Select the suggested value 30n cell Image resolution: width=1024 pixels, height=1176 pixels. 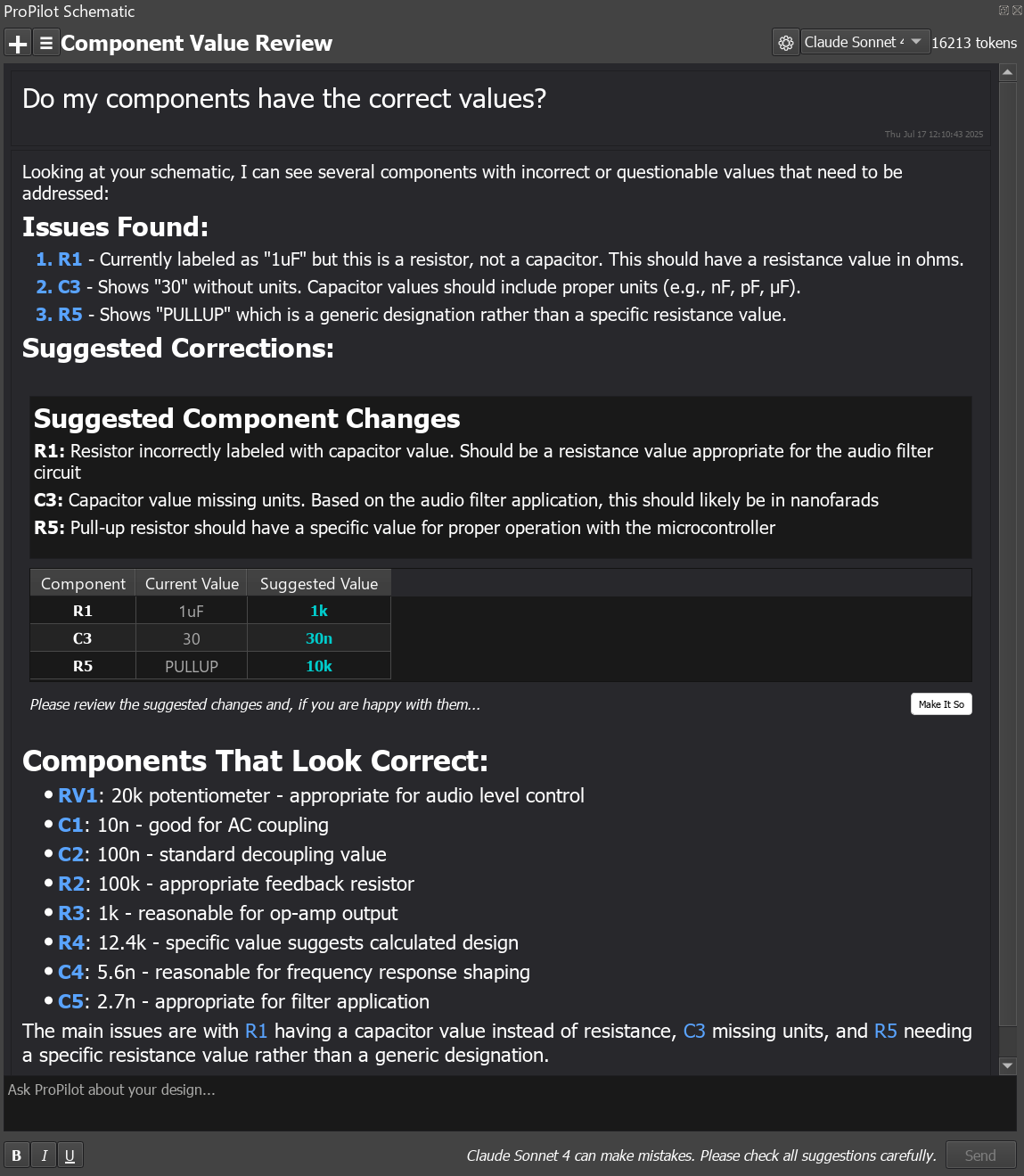pos(319,638)
